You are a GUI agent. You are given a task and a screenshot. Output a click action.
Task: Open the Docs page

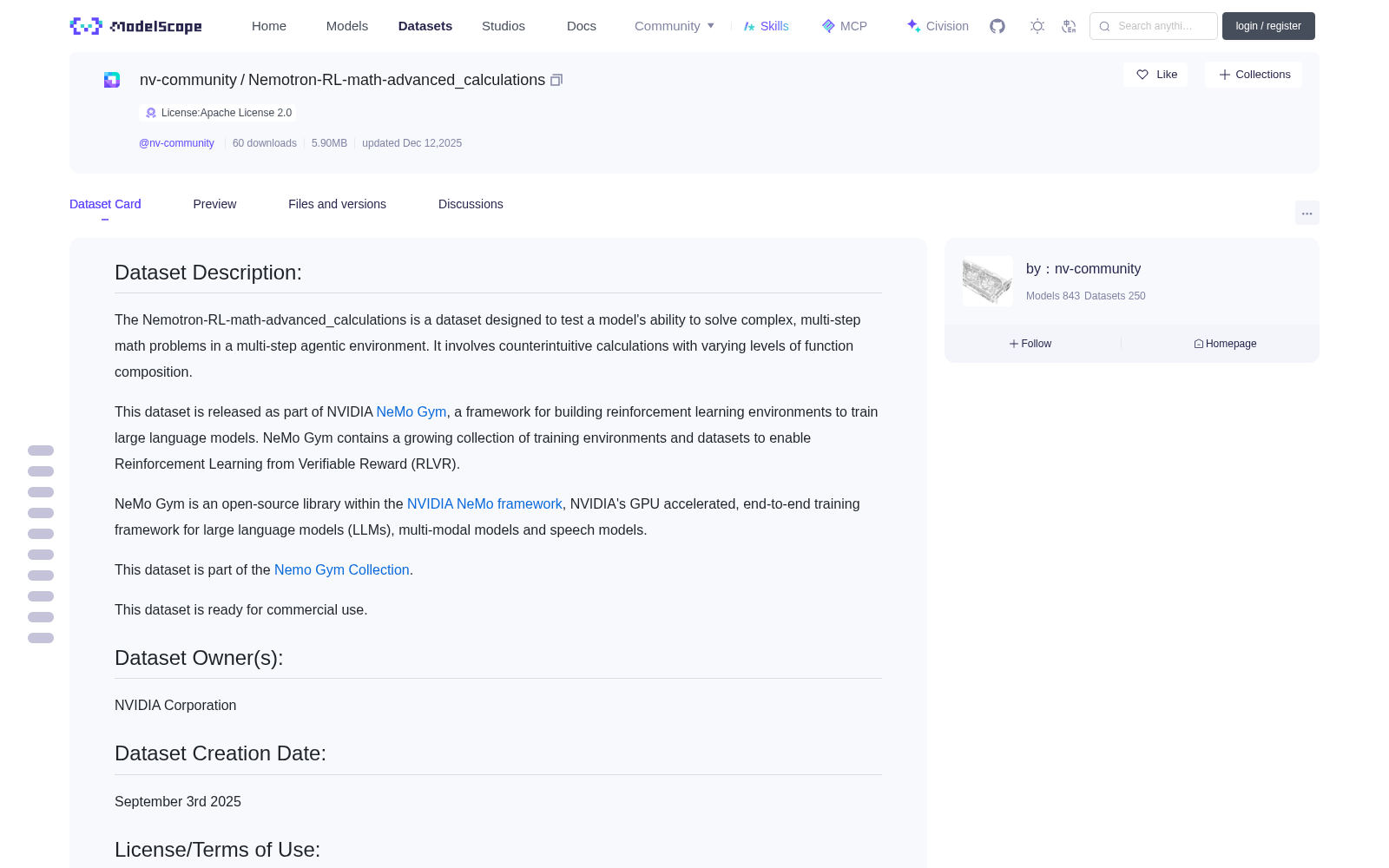(582, 26)
